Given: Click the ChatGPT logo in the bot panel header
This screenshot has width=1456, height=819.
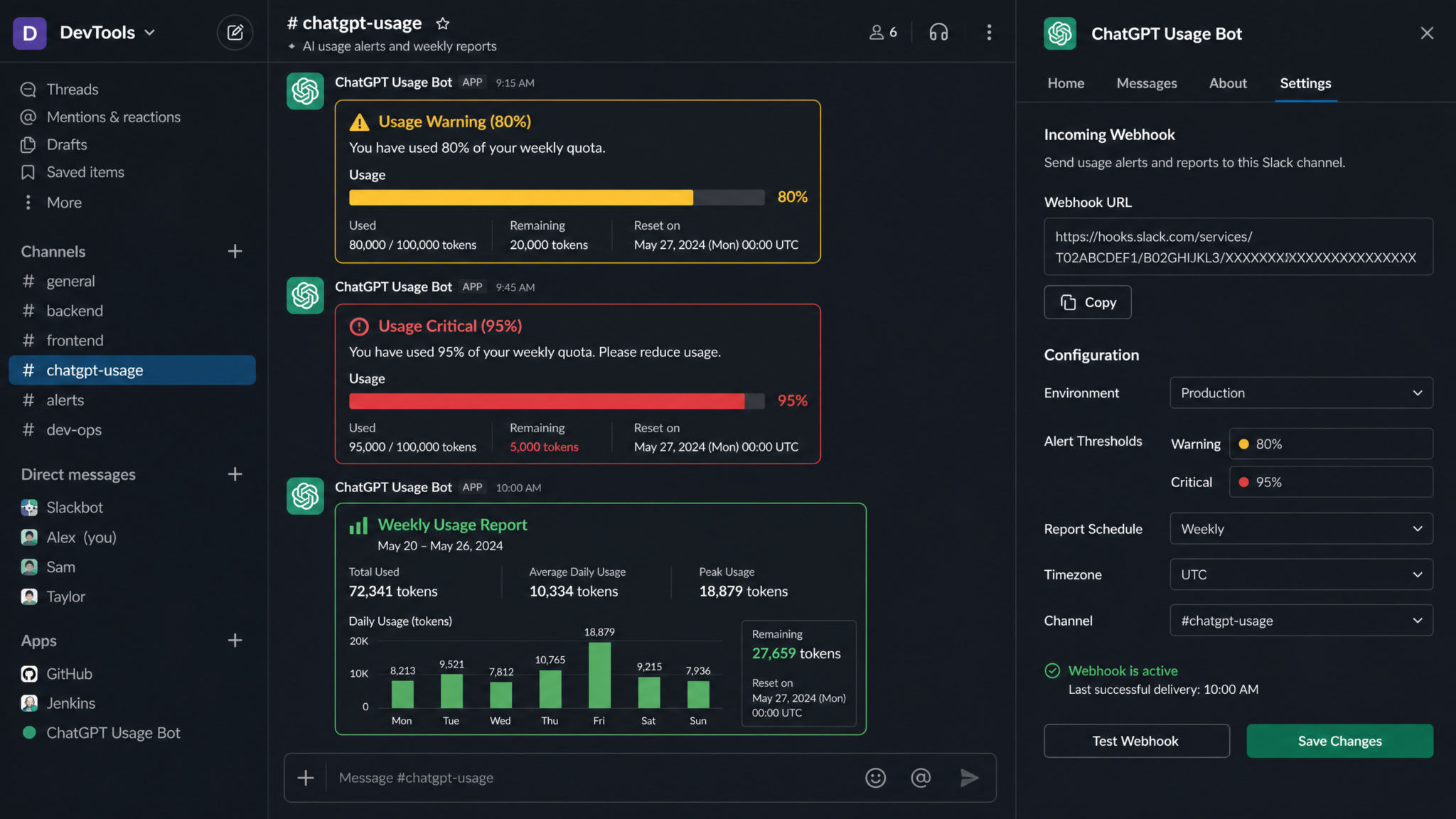Looking at the screenshot, I should [1060, 33].
